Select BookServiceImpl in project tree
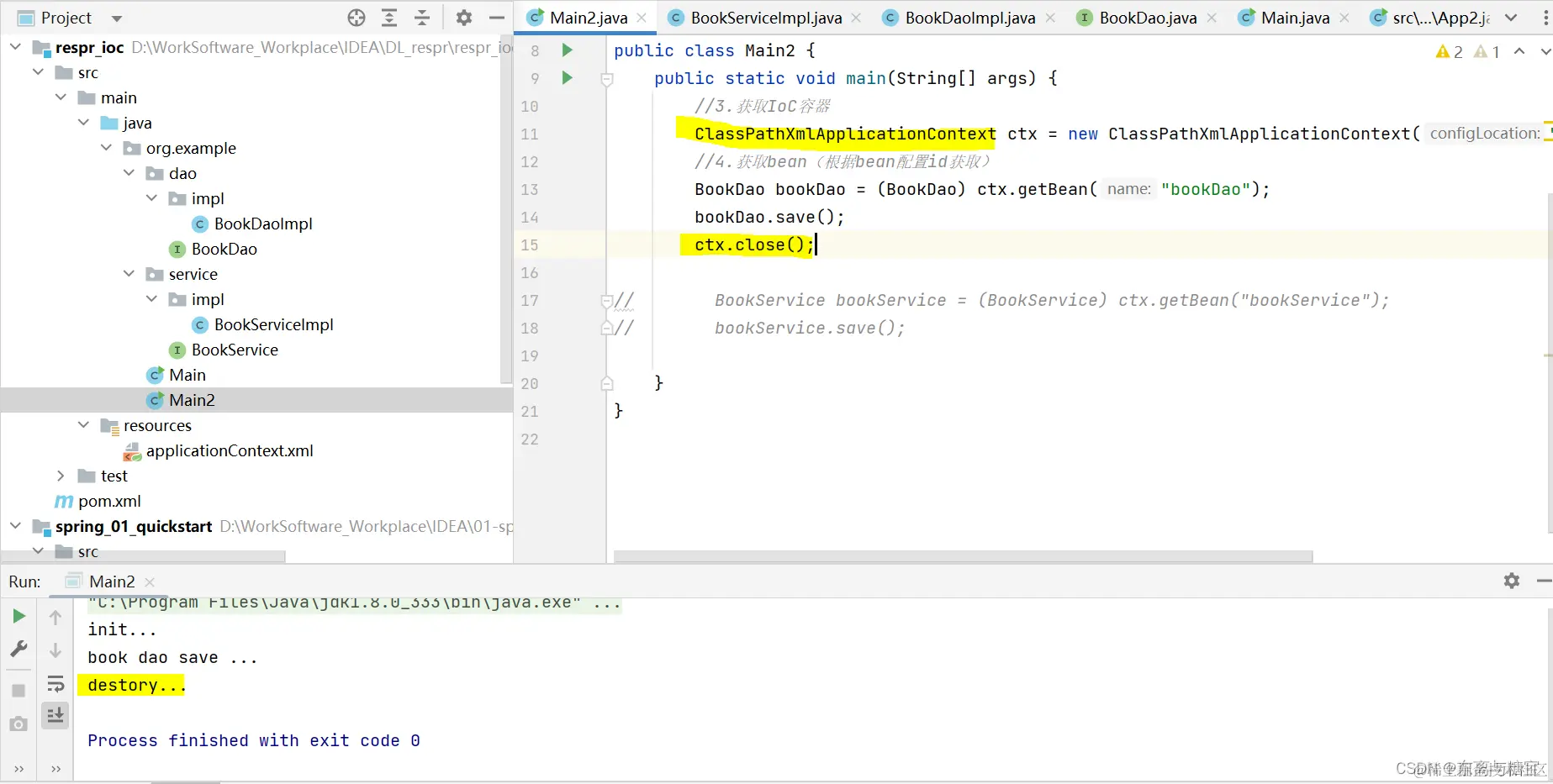The height and width of the screenshot is (784, 1553). tap(274, 324)
